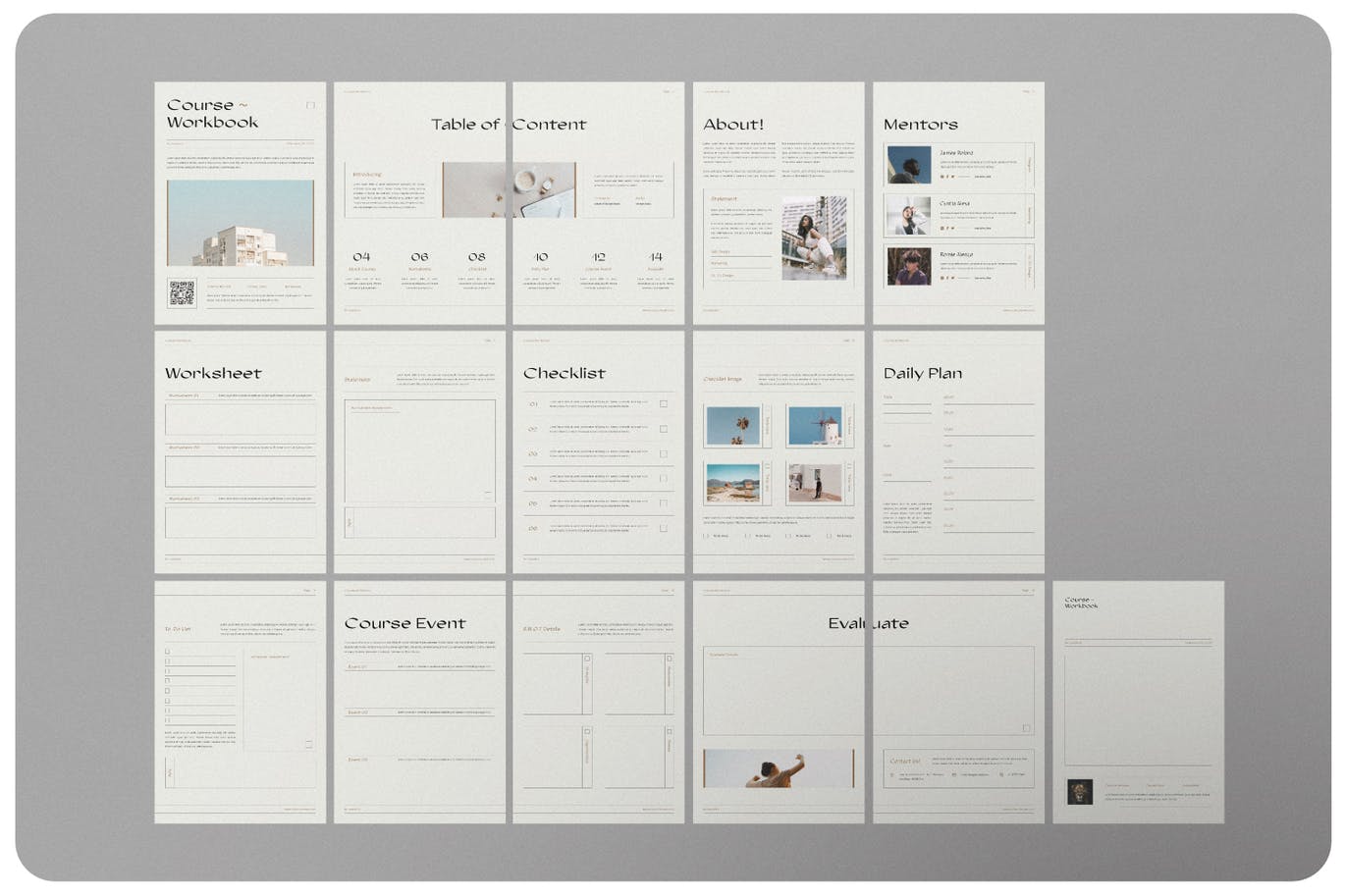This screenshot has height=896, width=1345.
Task: Click the Course Event heading
Action: tap(404, 623)
